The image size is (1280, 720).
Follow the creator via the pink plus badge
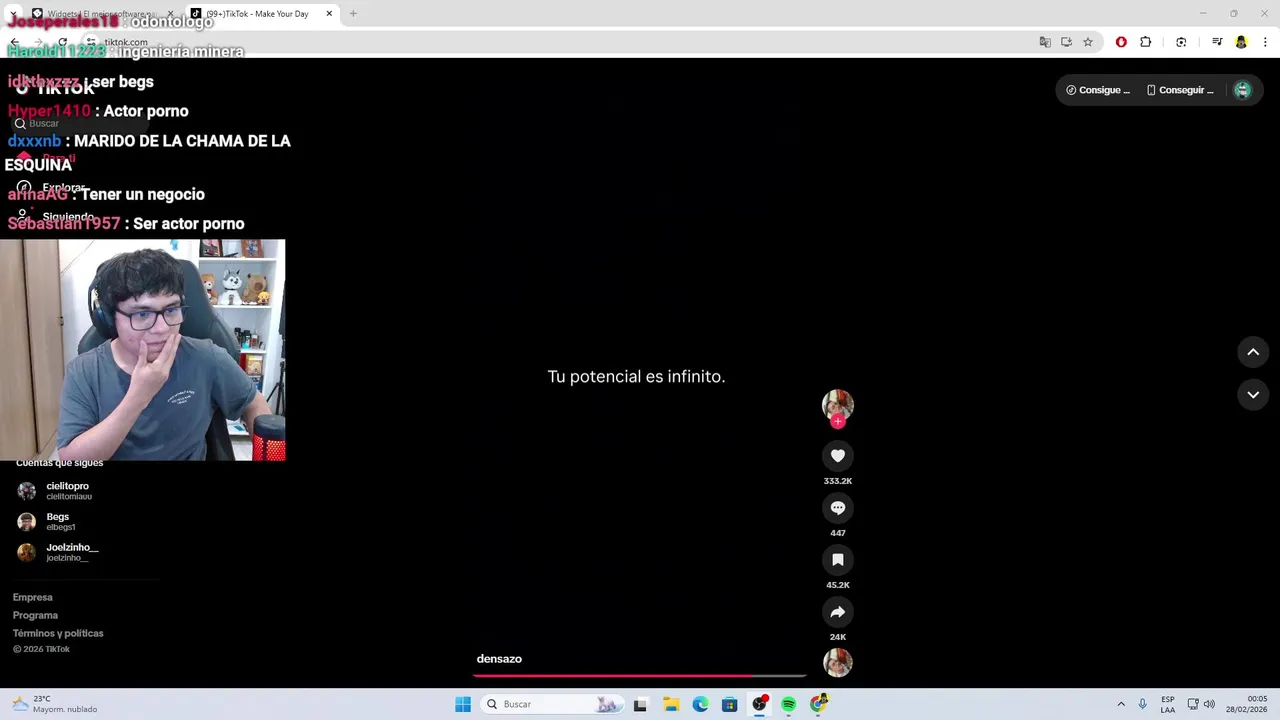pos(838,422)
